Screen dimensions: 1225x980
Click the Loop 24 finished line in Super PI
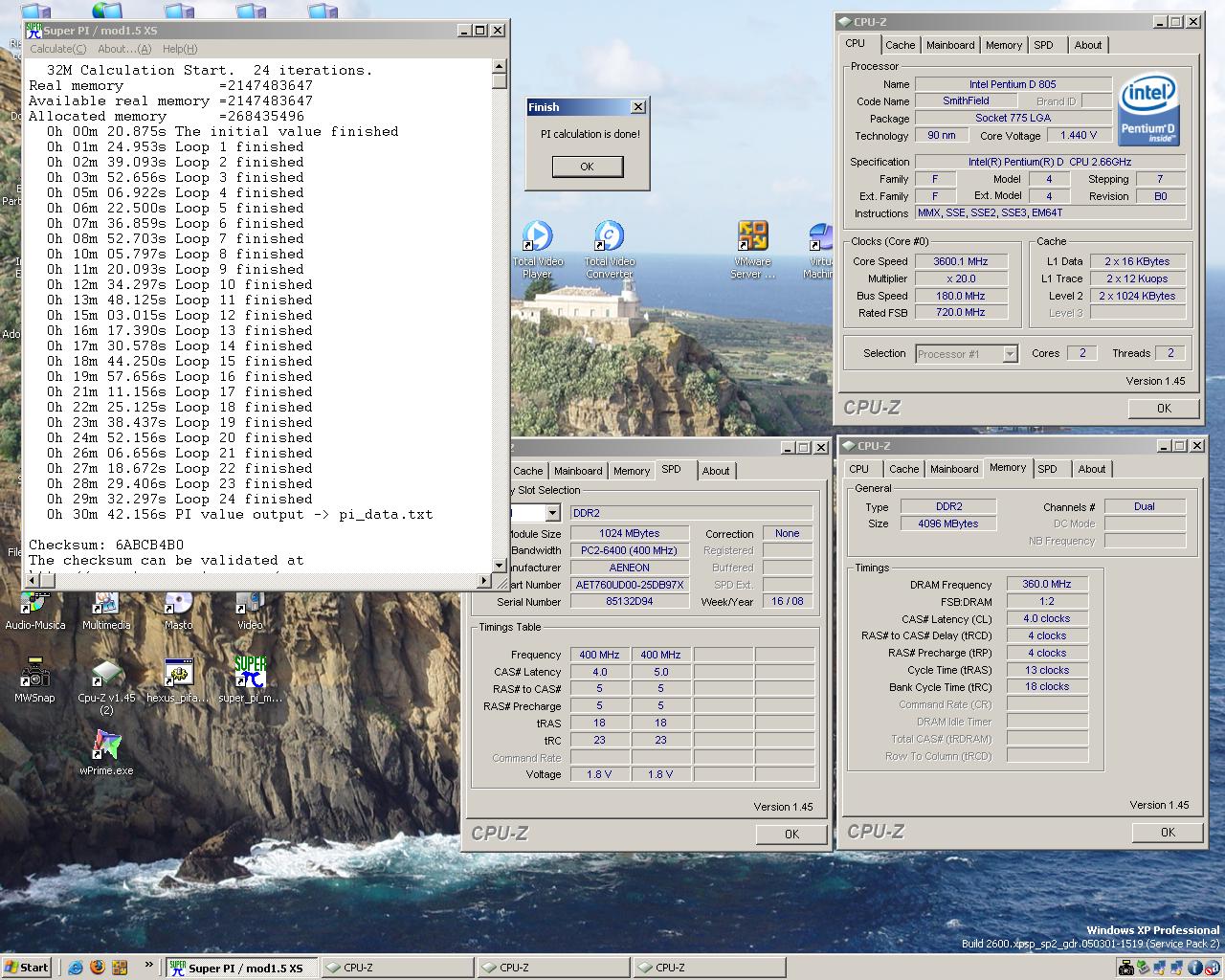[180, 499]
